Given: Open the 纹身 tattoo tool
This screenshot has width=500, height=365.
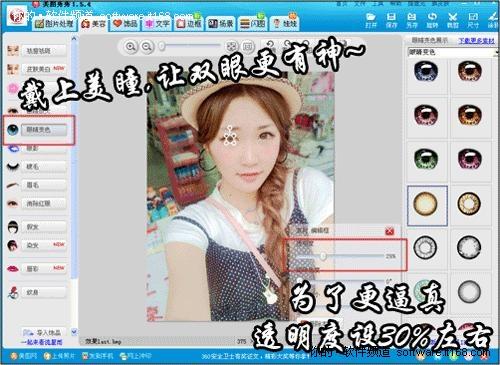Looking at the screenshot, I should pyautogui.click(x=44, y=293).
